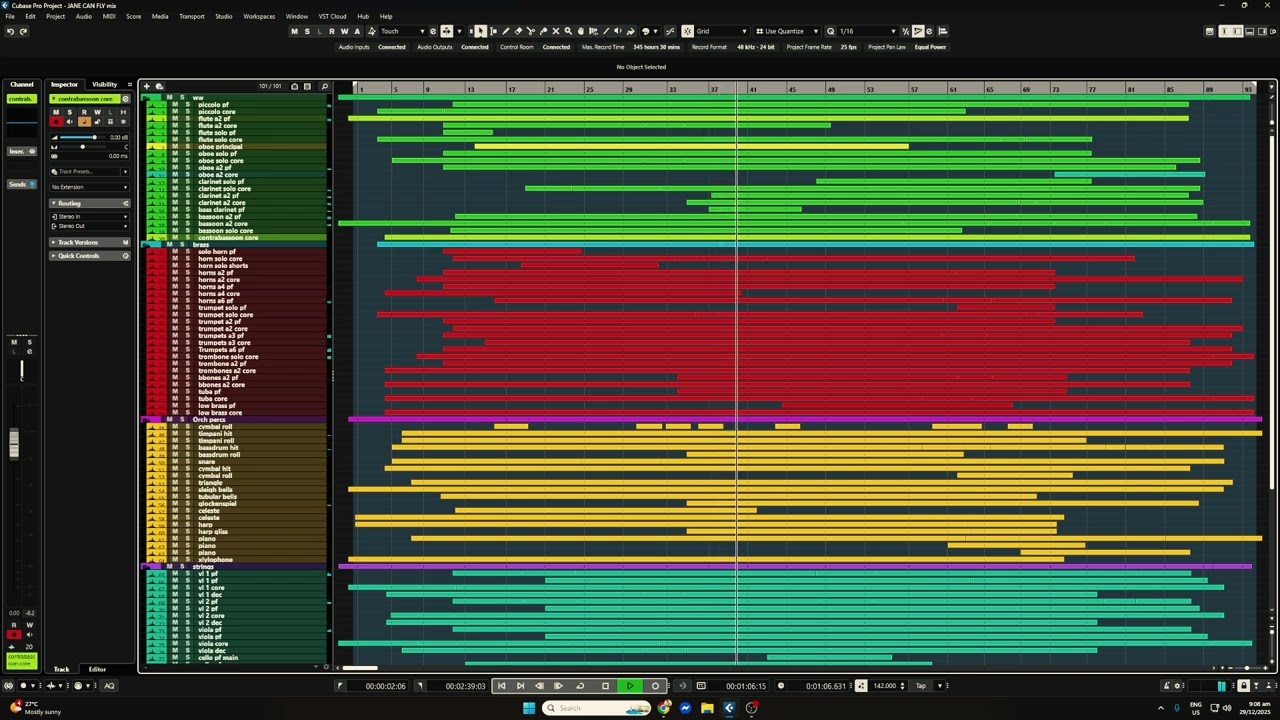Viewport: 1280px width, 720px height.
Task: Expand the Track Versions section
Action: (90, 242)
